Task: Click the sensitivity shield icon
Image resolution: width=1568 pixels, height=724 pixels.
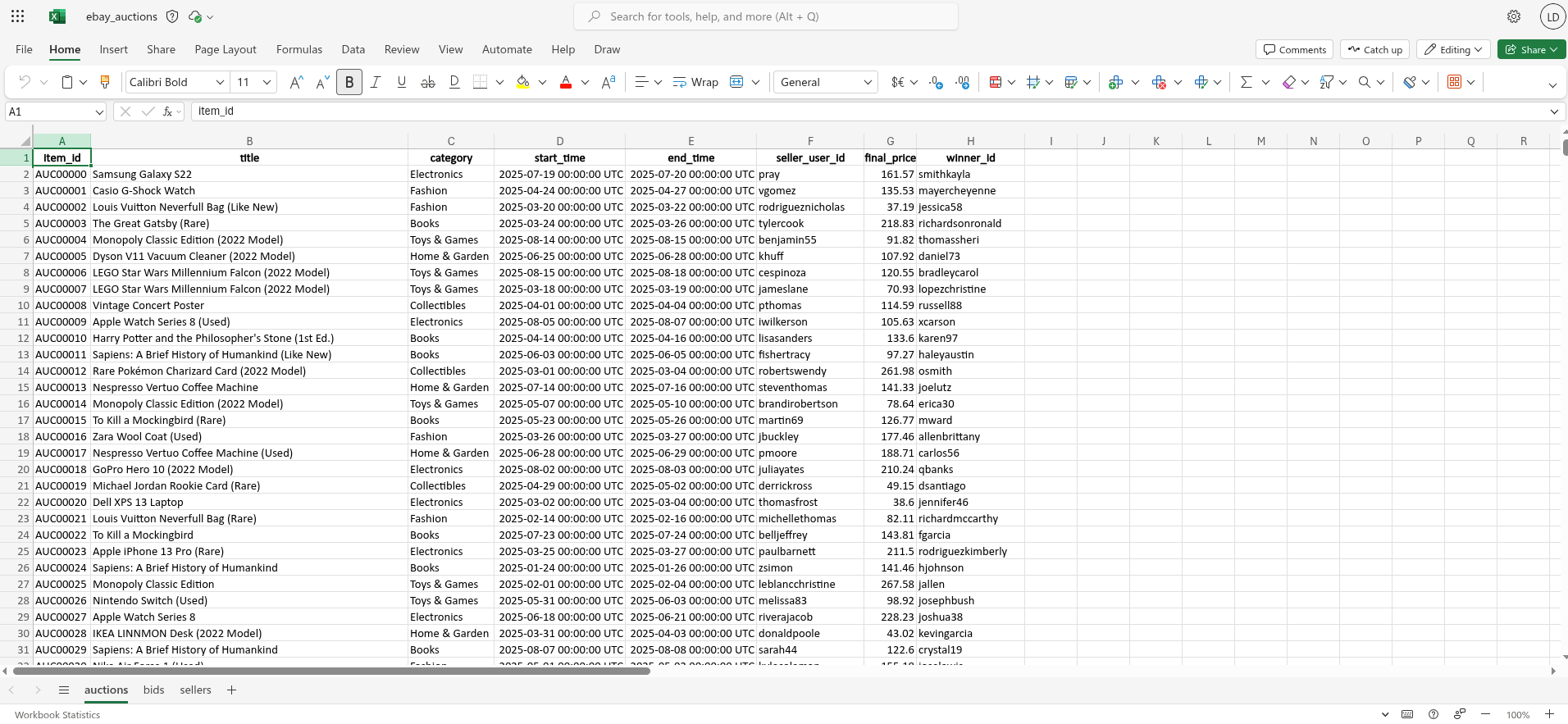Action: coord(172,16)
